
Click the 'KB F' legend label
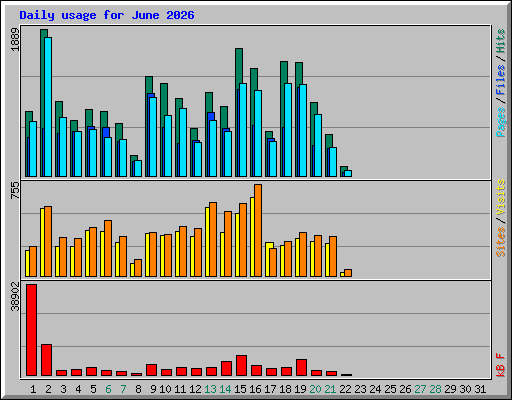pyautogui.click(x=501, y=365)
